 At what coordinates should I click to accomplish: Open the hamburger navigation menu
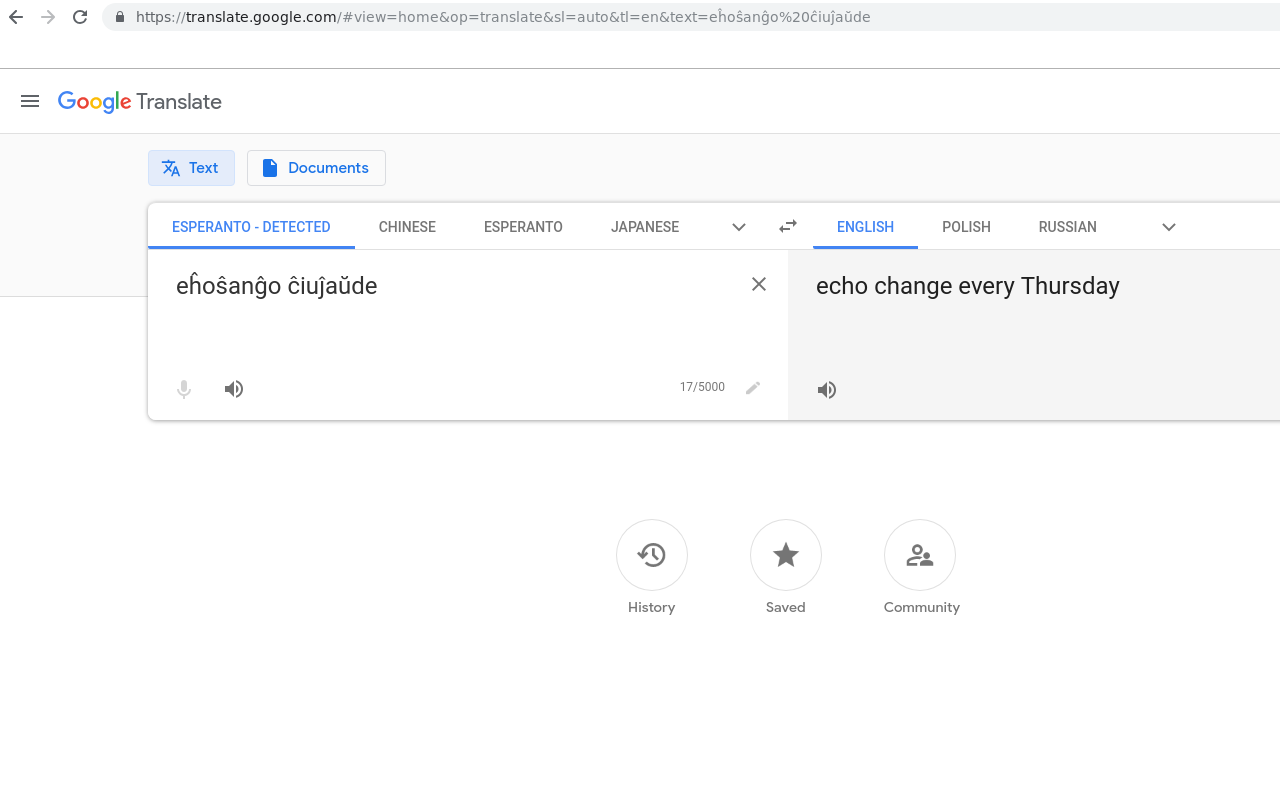(30, 101)
